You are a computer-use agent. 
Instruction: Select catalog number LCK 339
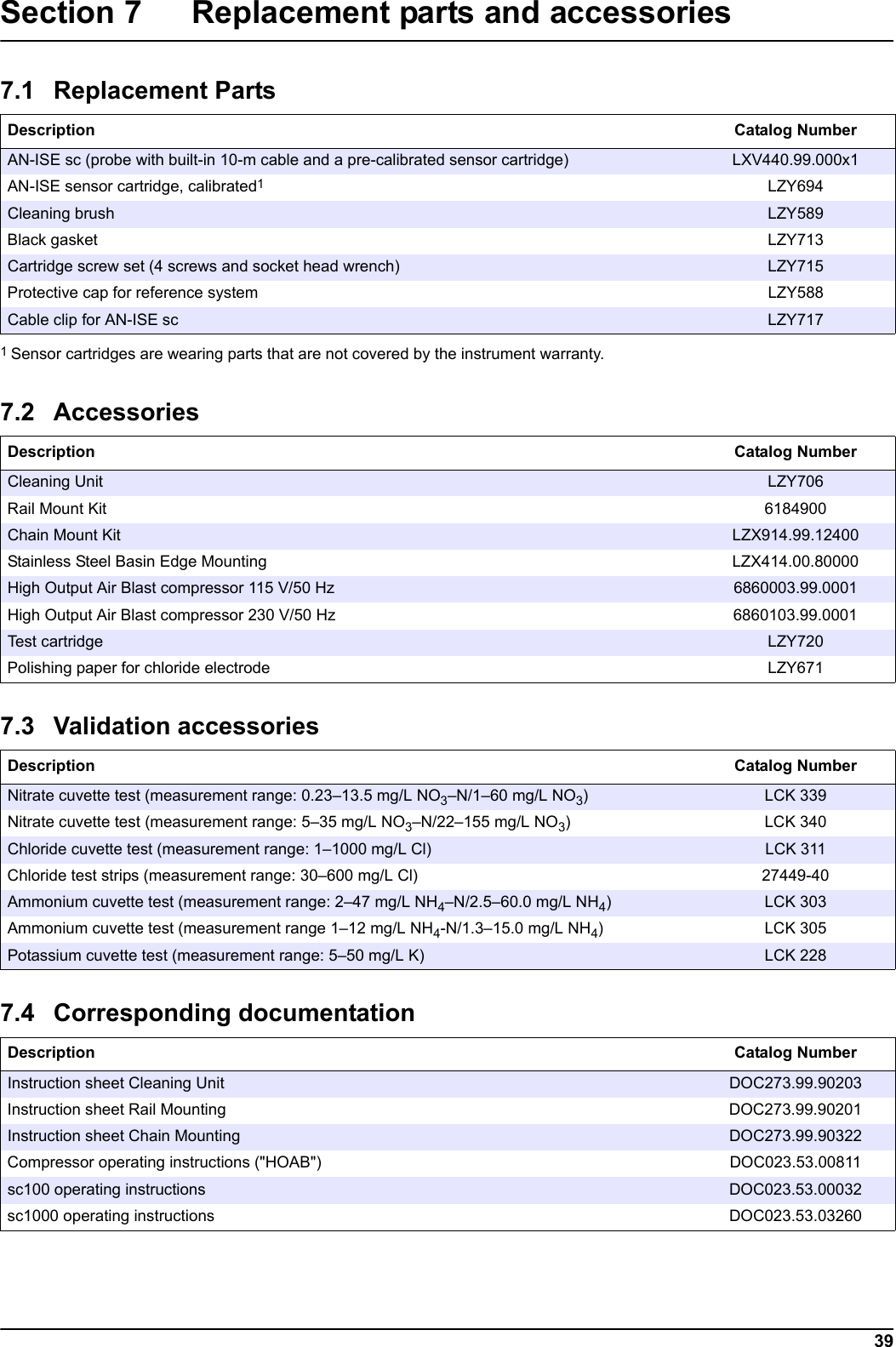[795, 796]
